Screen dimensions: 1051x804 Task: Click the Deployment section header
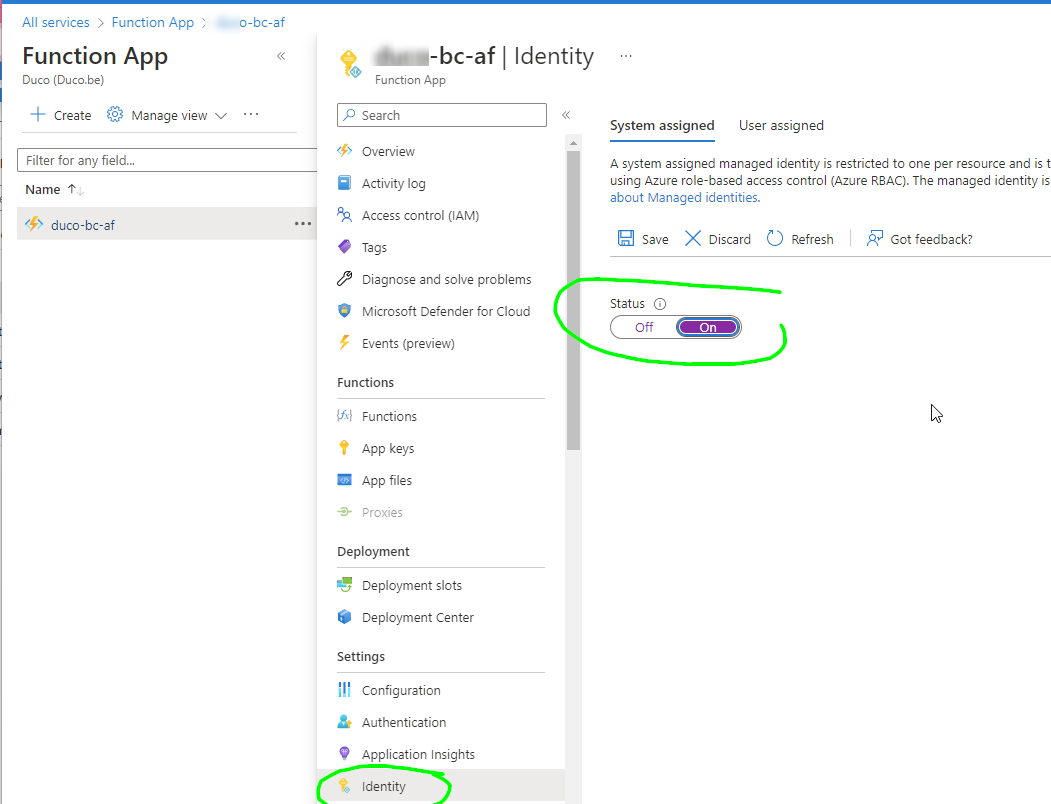(x=373, y=551)
